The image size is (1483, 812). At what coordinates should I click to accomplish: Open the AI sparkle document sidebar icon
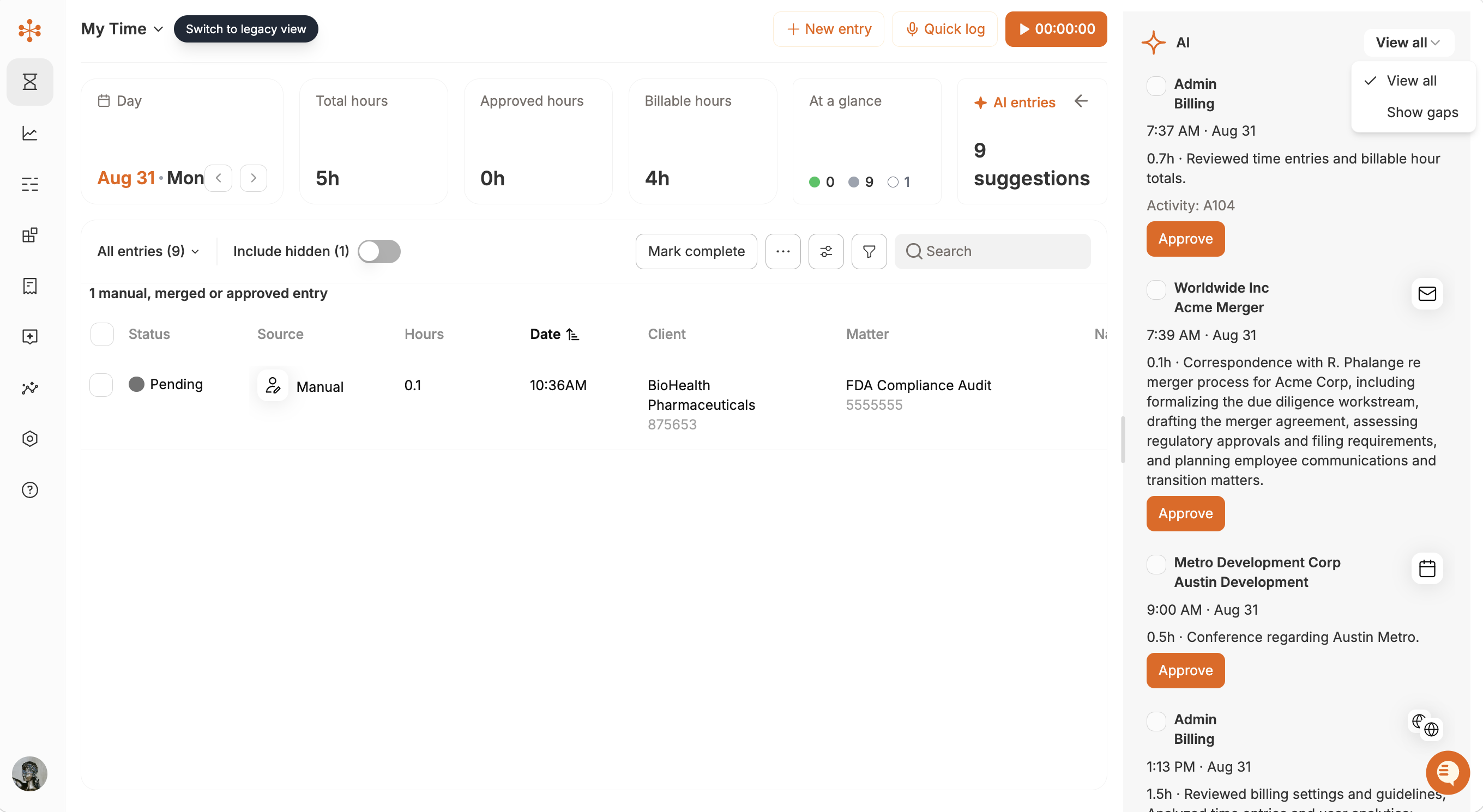pos(30,337)
